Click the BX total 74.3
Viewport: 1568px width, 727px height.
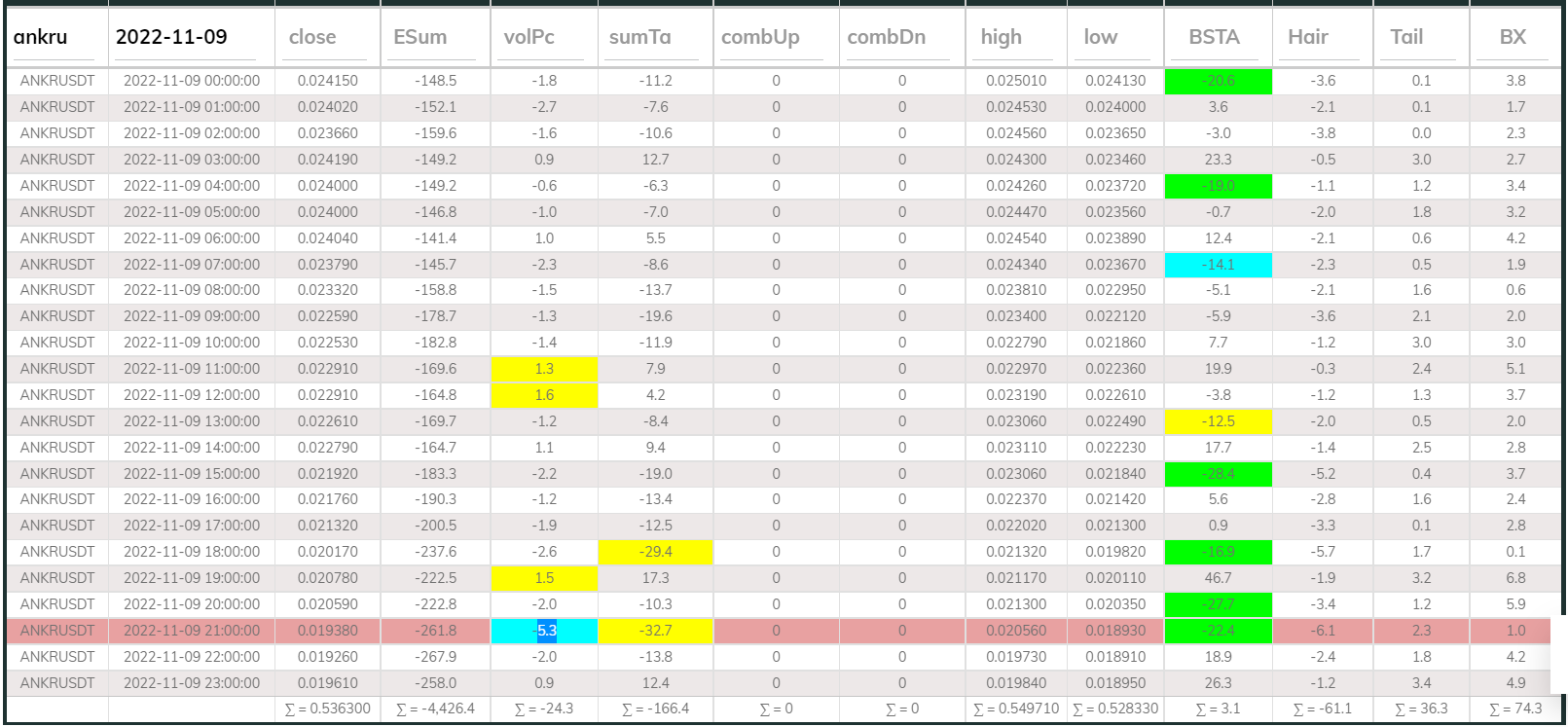[x=1515, y=709]
